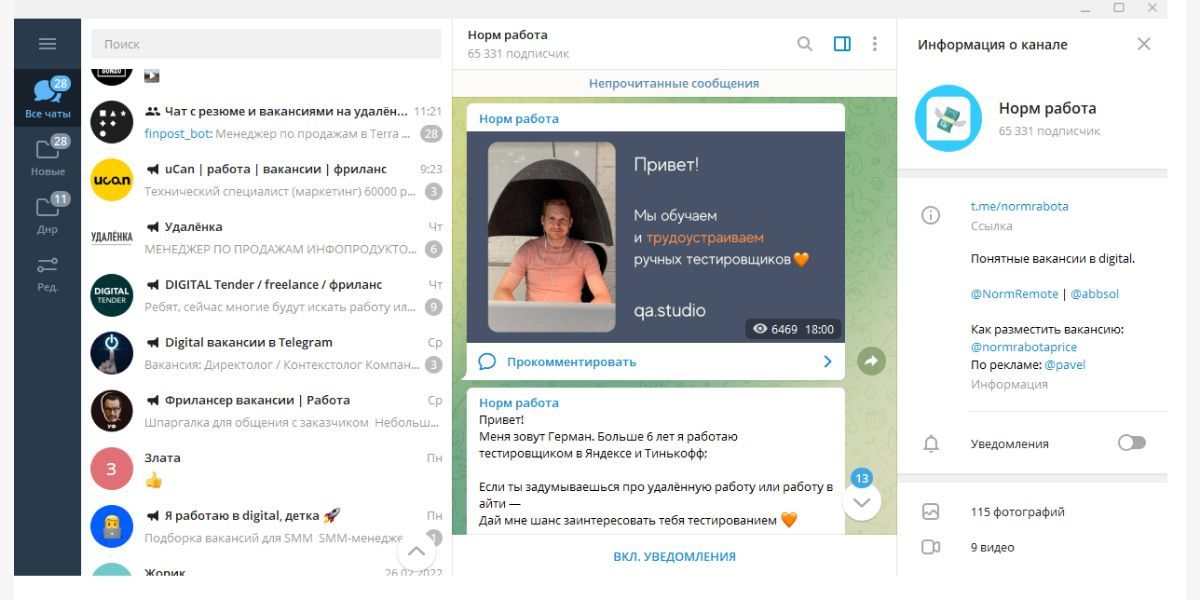Screen dimensions: 1200x600
Task: Open the Удалёнка channel
Action: point(266,238)
